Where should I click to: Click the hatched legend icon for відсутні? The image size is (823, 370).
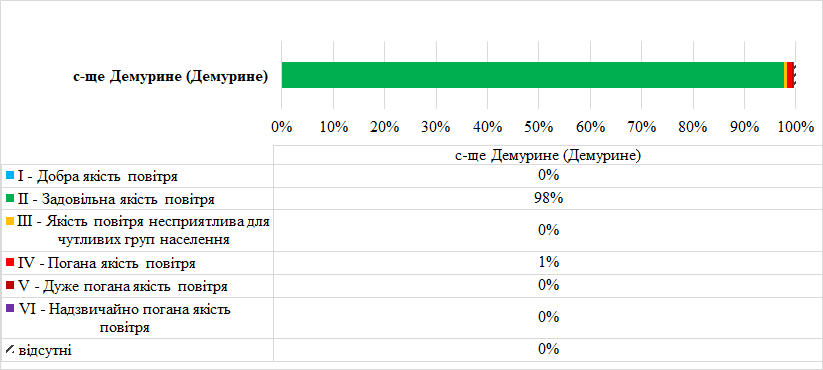(x=9, y=348)
